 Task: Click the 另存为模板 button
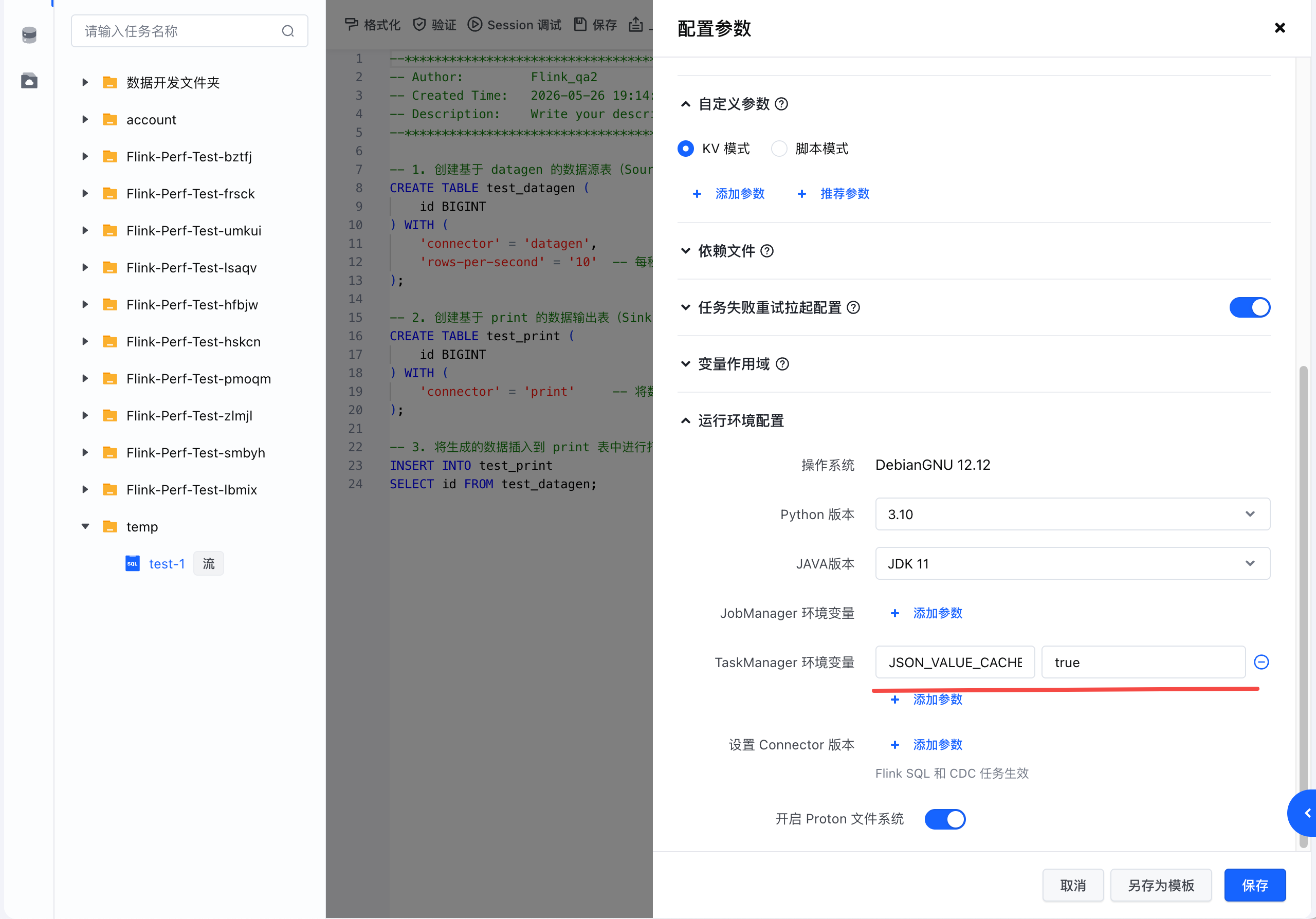pyautogui.click(x=1161, y=886)
